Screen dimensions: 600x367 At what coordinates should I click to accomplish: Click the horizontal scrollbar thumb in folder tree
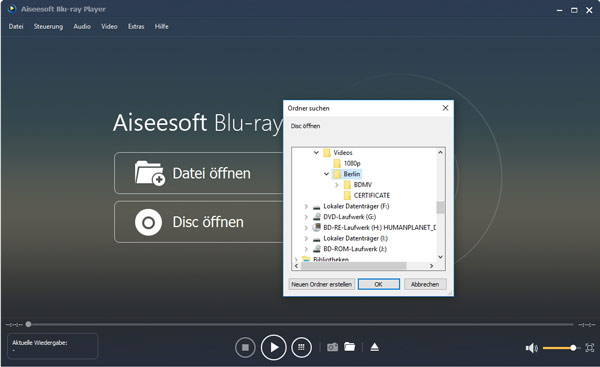point(354,266)
